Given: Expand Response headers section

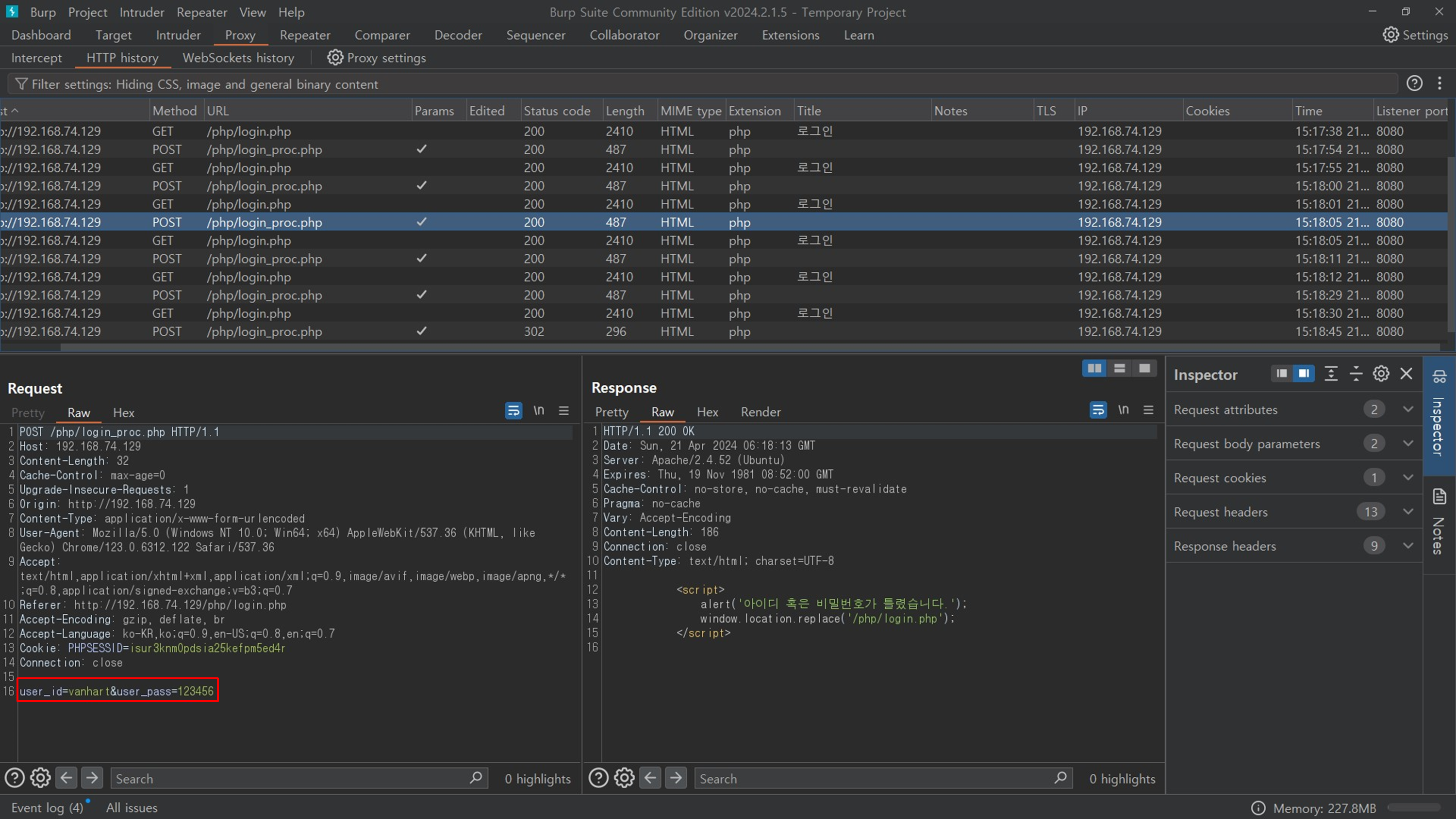Looking at the screenshot, I should coord(1407,546).
